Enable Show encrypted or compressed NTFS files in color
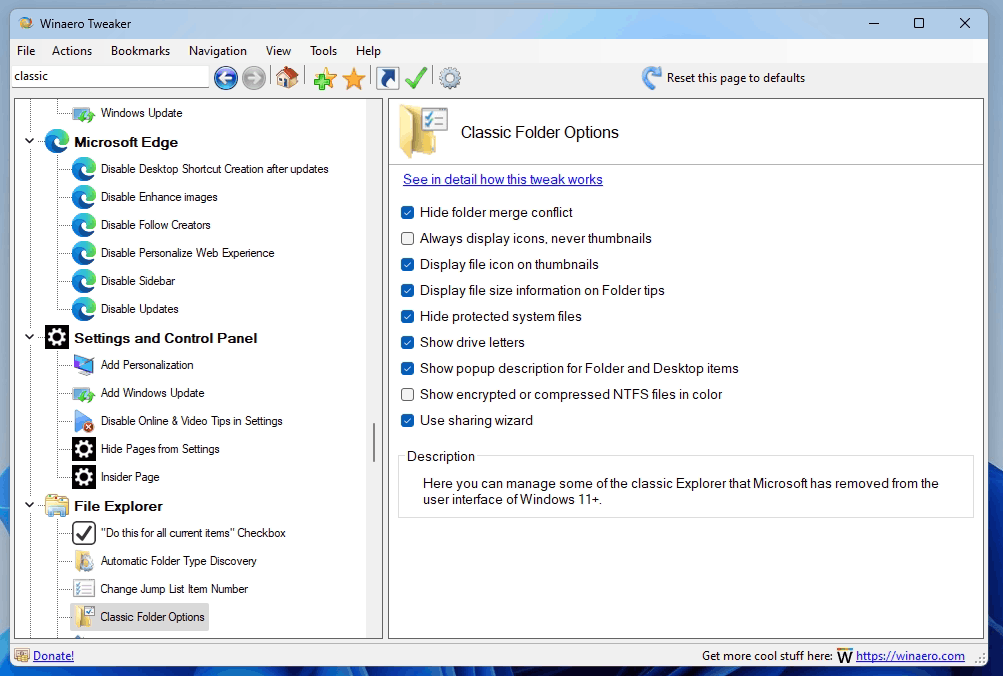 pos(407,395)
